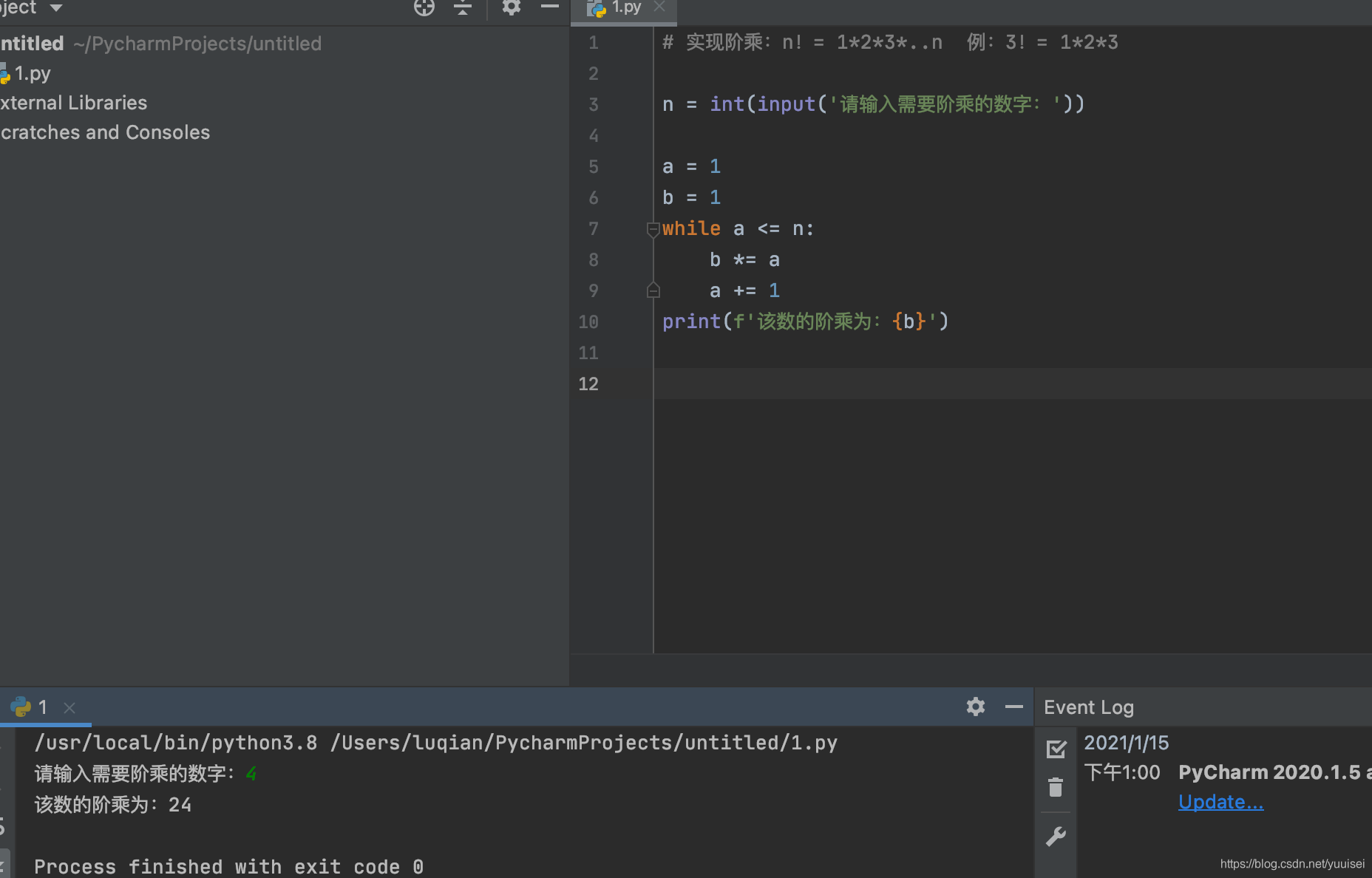Click the 2021/1/15 date in Event Log

point(1127,743)
